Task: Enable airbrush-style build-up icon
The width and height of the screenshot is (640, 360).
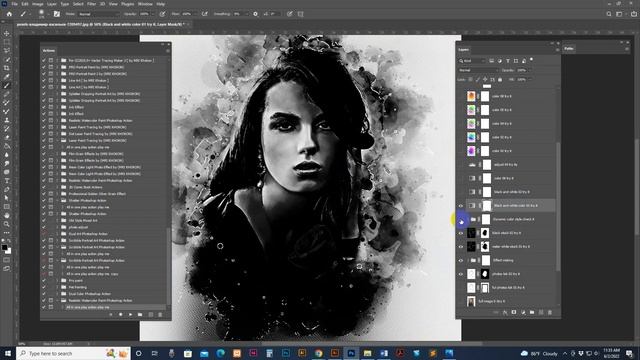Action: click(x=204, y=14)
